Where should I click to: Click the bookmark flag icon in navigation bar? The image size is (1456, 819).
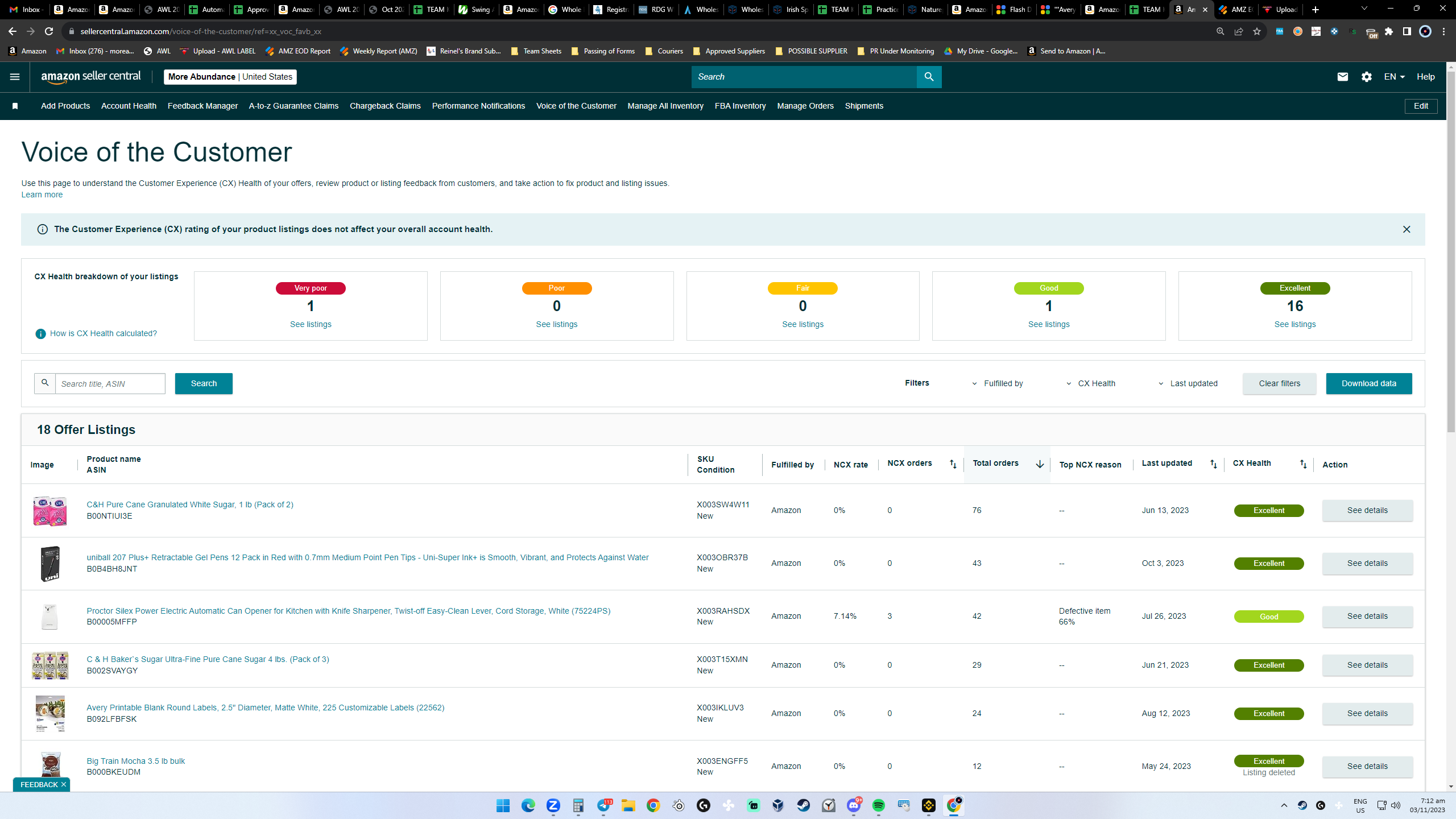(x=15, y=106)
